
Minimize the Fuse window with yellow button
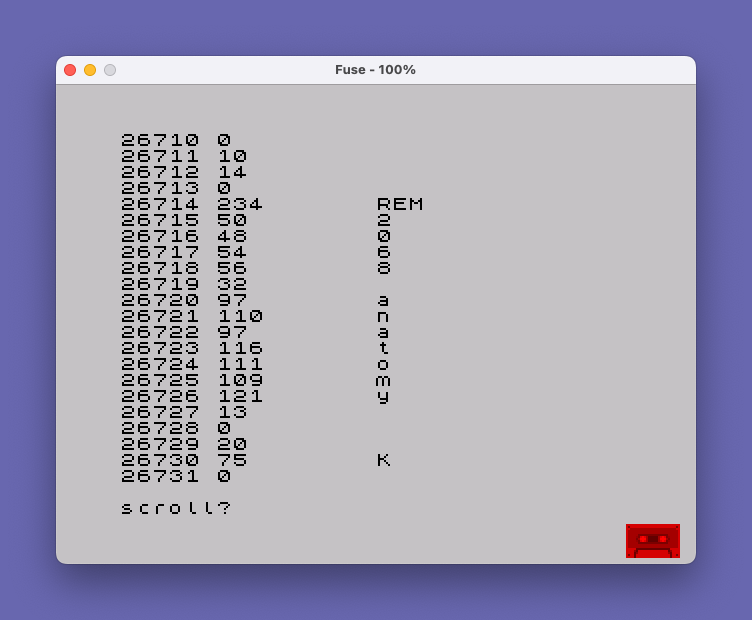[90, 70]
